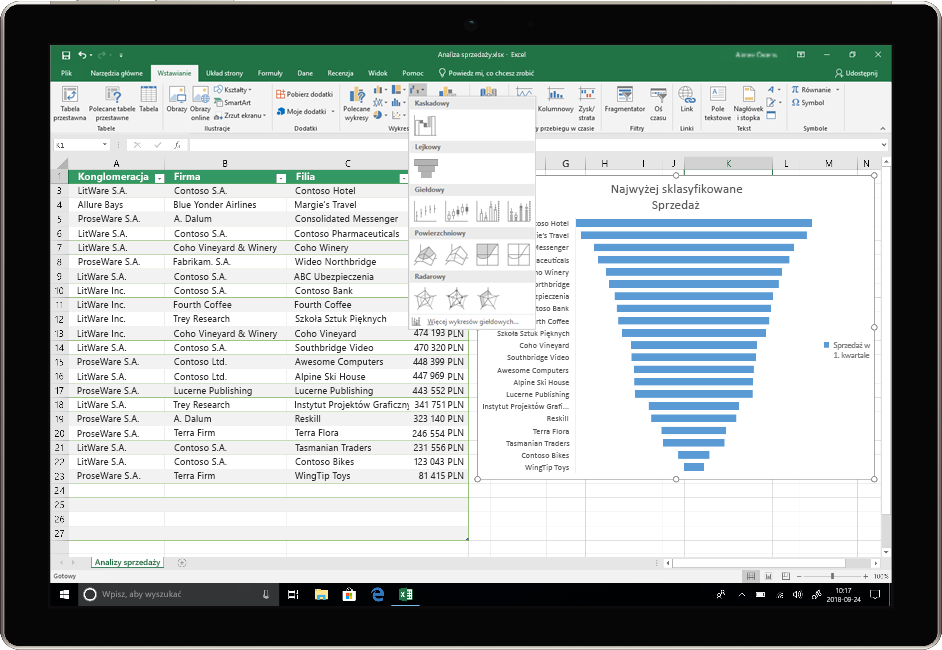Insert a hyperlink with Link
The image size is (942, 650).
687,100
